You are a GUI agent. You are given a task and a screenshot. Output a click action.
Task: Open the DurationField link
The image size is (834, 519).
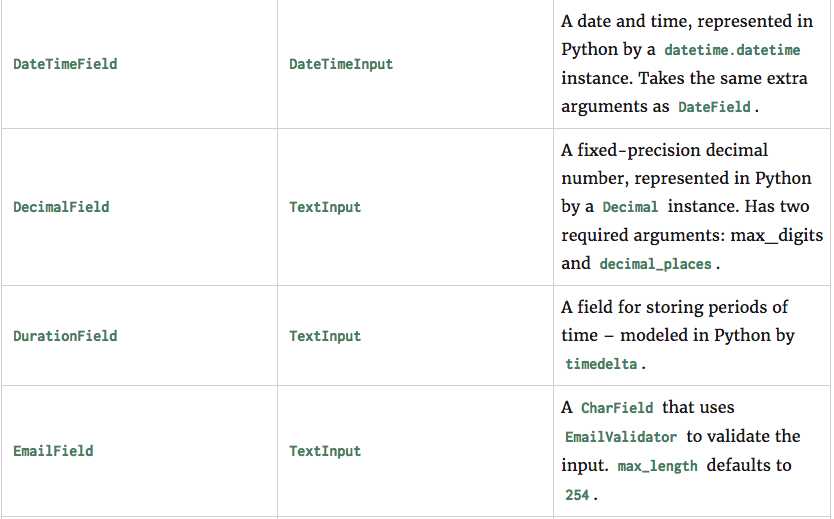tap(65, 336)
